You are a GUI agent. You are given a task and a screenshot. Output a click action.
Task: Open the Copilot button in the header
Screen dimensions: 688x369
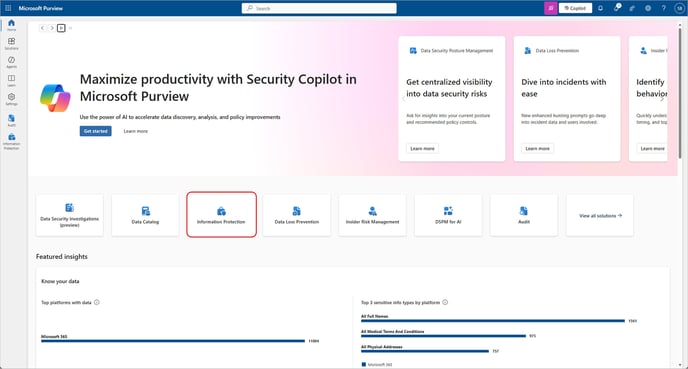click(575, 8)
